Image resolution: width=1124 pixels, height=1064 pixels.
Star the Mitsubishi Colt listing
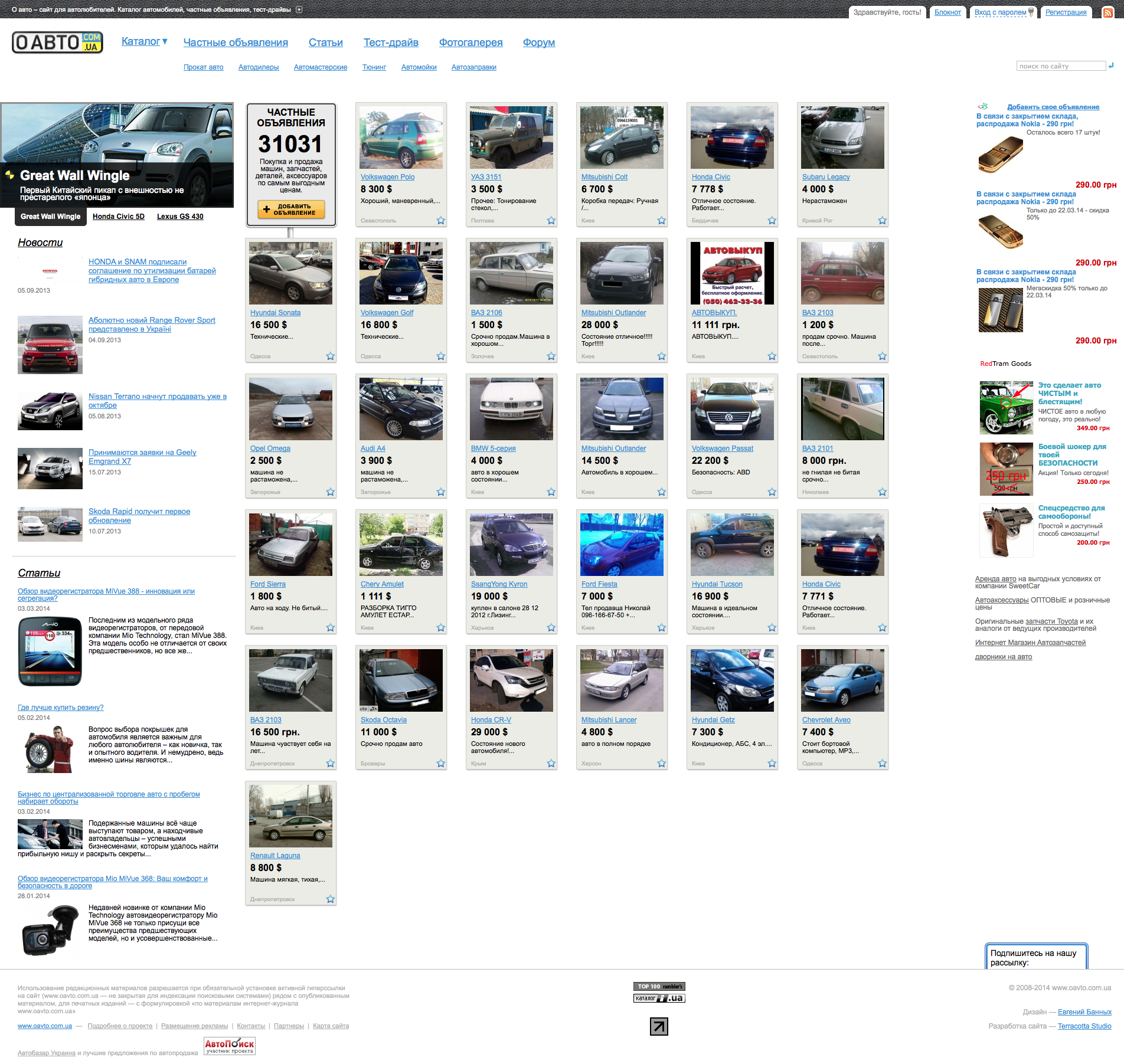[x=662, y=221]
